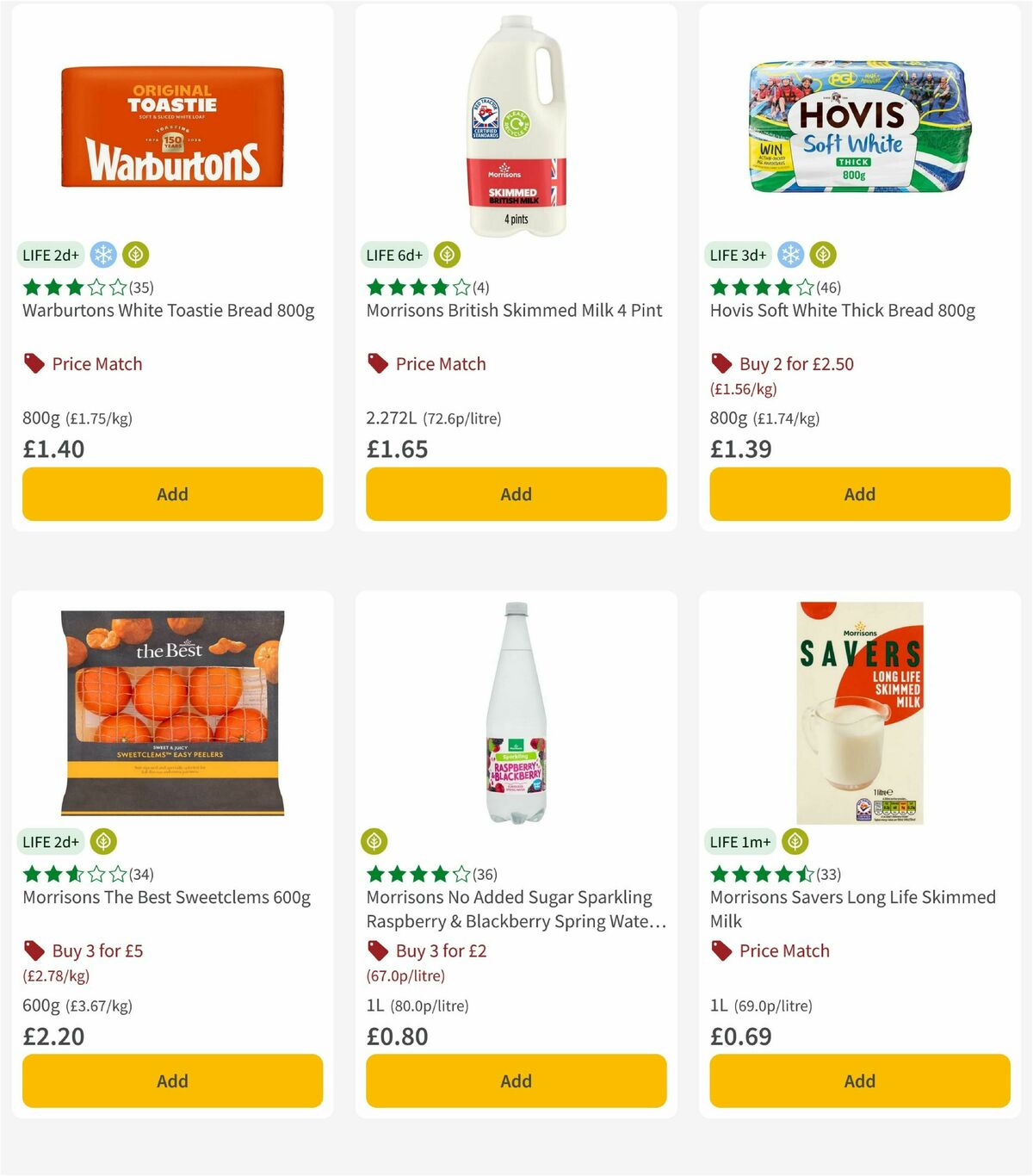This screenshot has width=1033, height=1176.
Task: Click the red tag icon beside Buy 2 for £2.50
Action: (721, 363)
